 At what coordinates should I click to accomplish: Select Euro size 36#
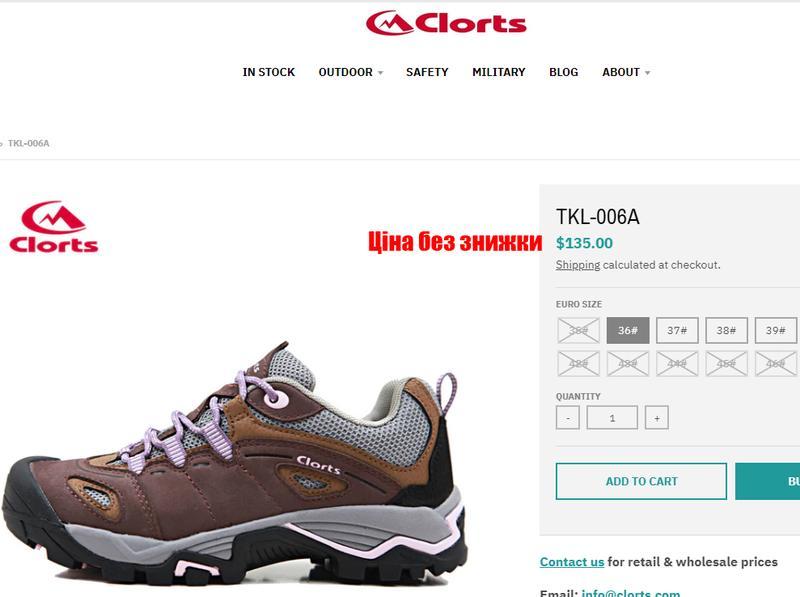(628, 330)
